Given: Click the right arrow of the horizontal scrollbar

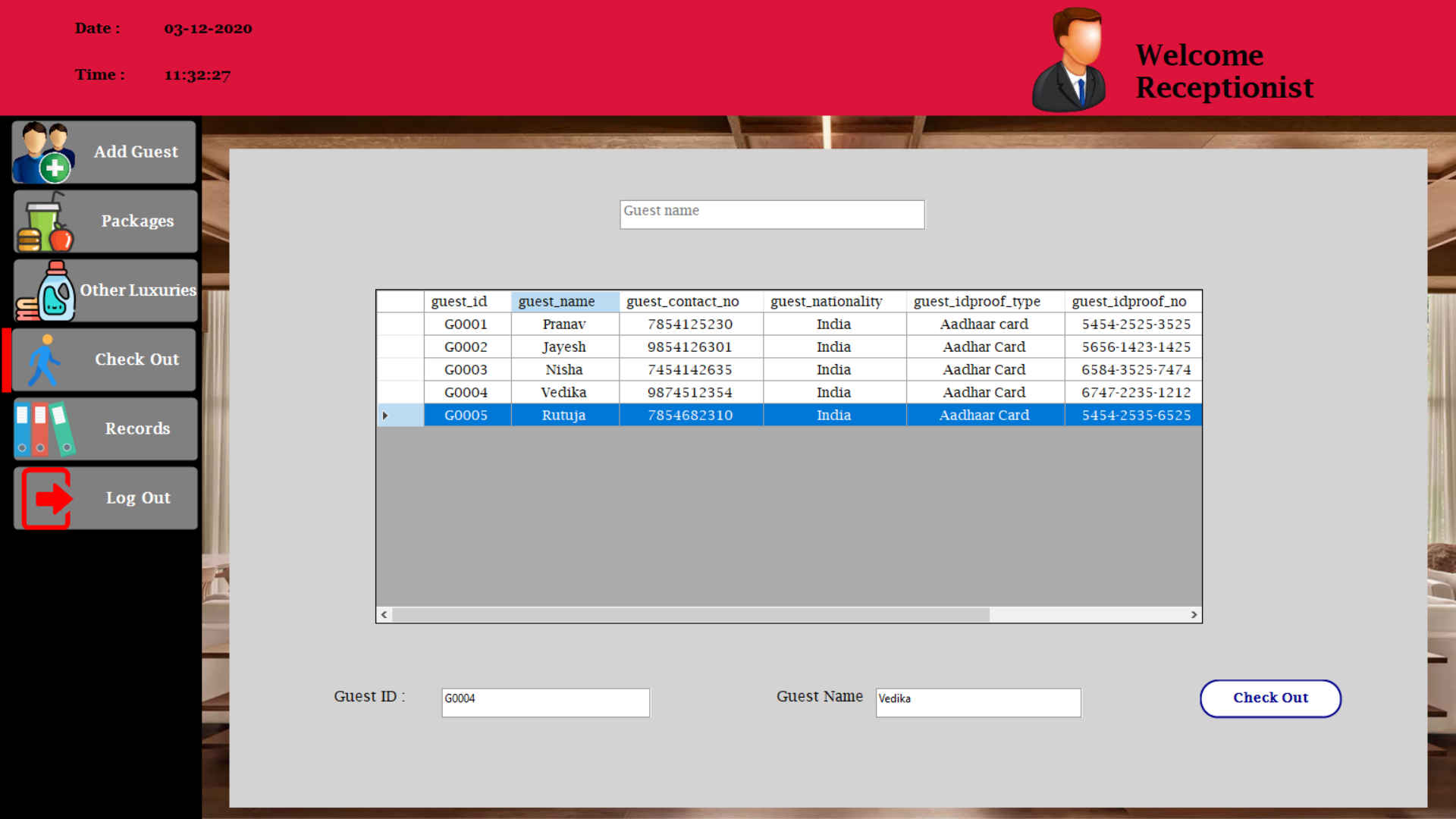Looking at the screenshot, I should tap(1194, 615).
